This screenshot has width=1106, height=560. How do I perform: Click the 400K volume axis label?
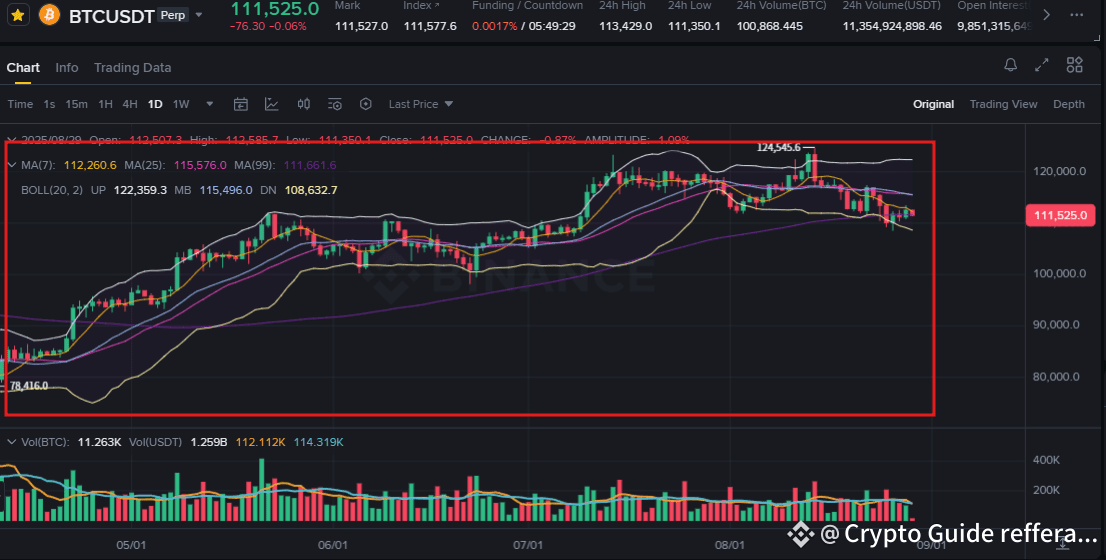[1047, 460]
